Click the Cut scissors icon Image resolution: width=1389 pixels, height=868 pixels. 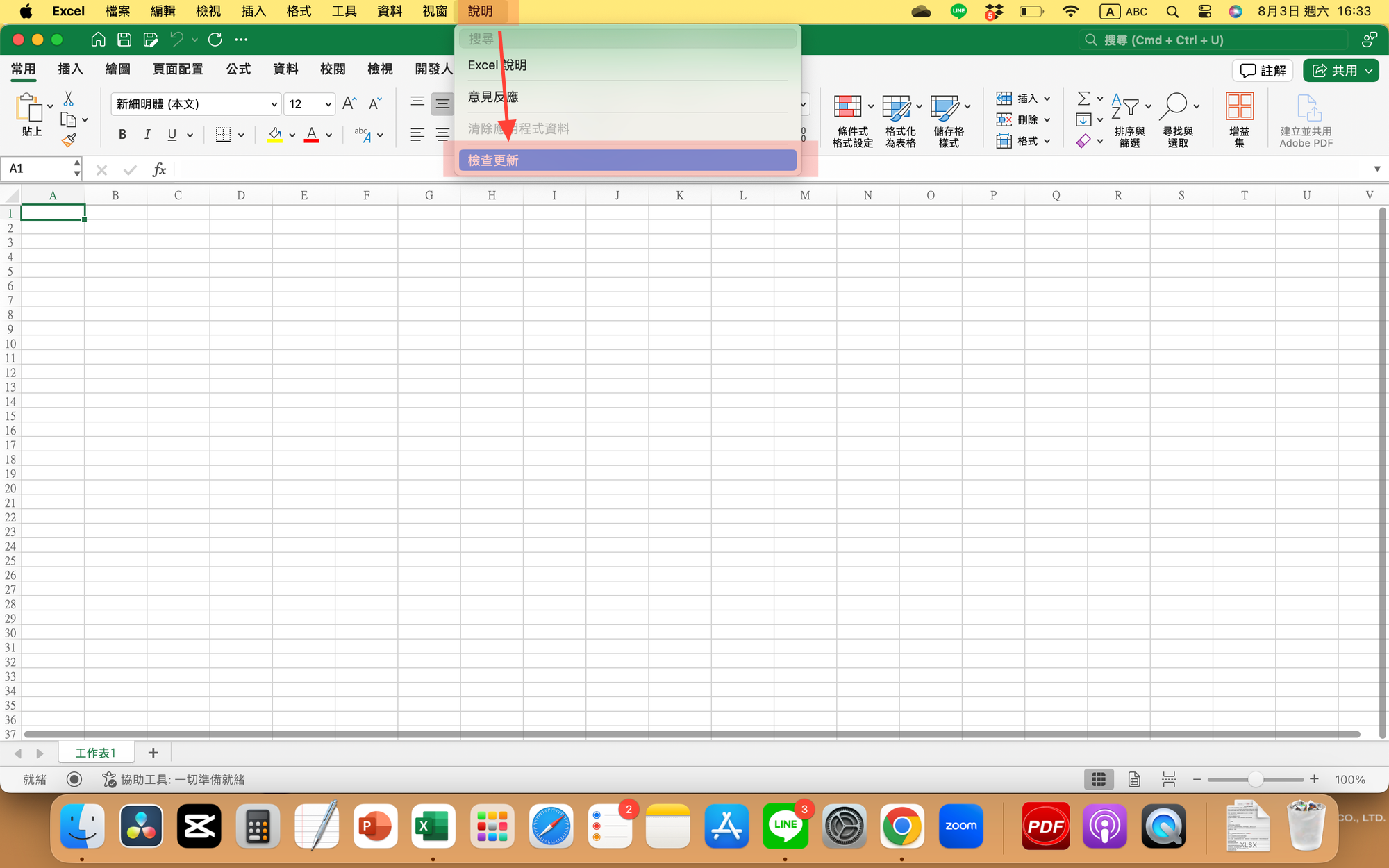click(x=68, y=99)
